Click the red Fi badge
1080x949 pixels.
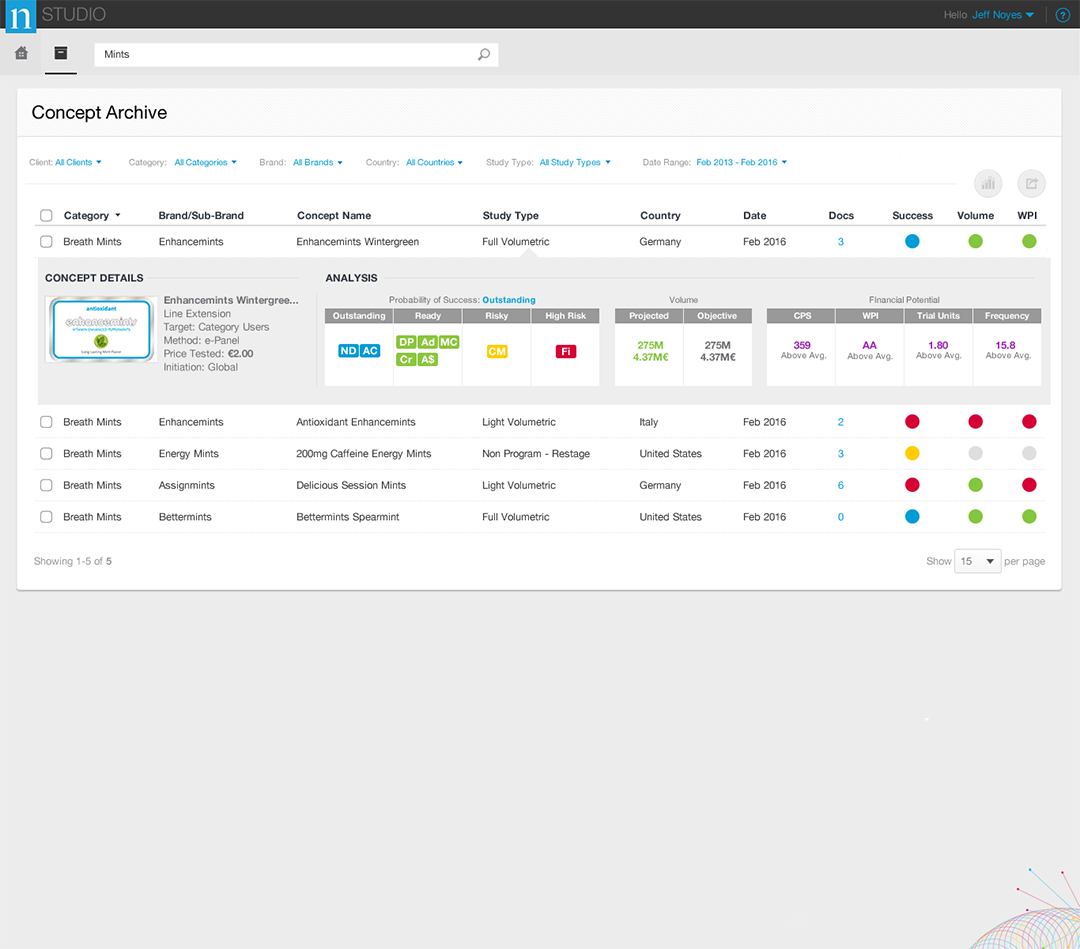[565, 351]
